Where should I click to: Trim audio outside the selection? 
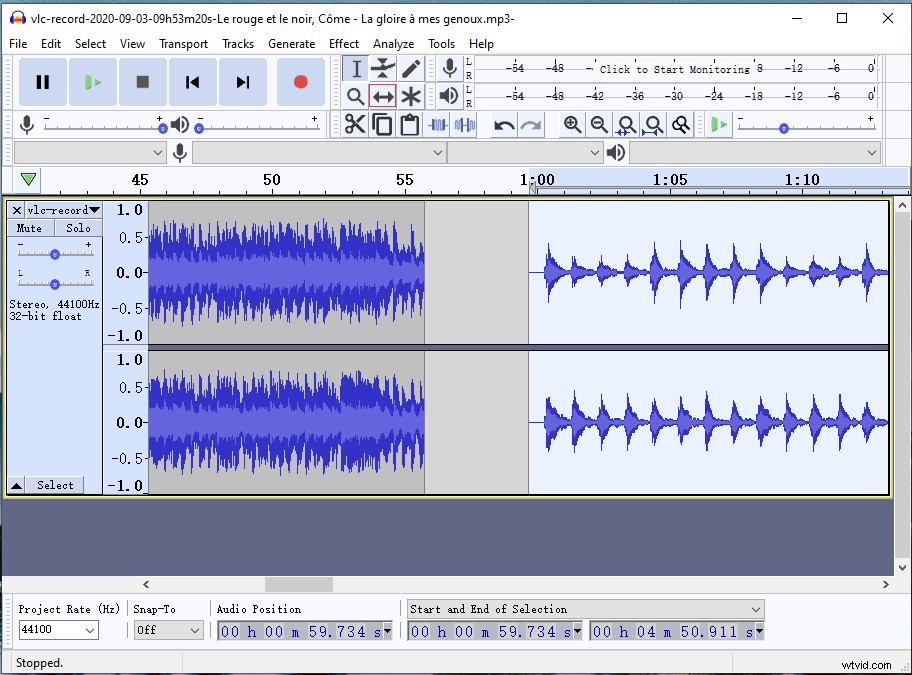pyautogui.click(x=437, y=124)
